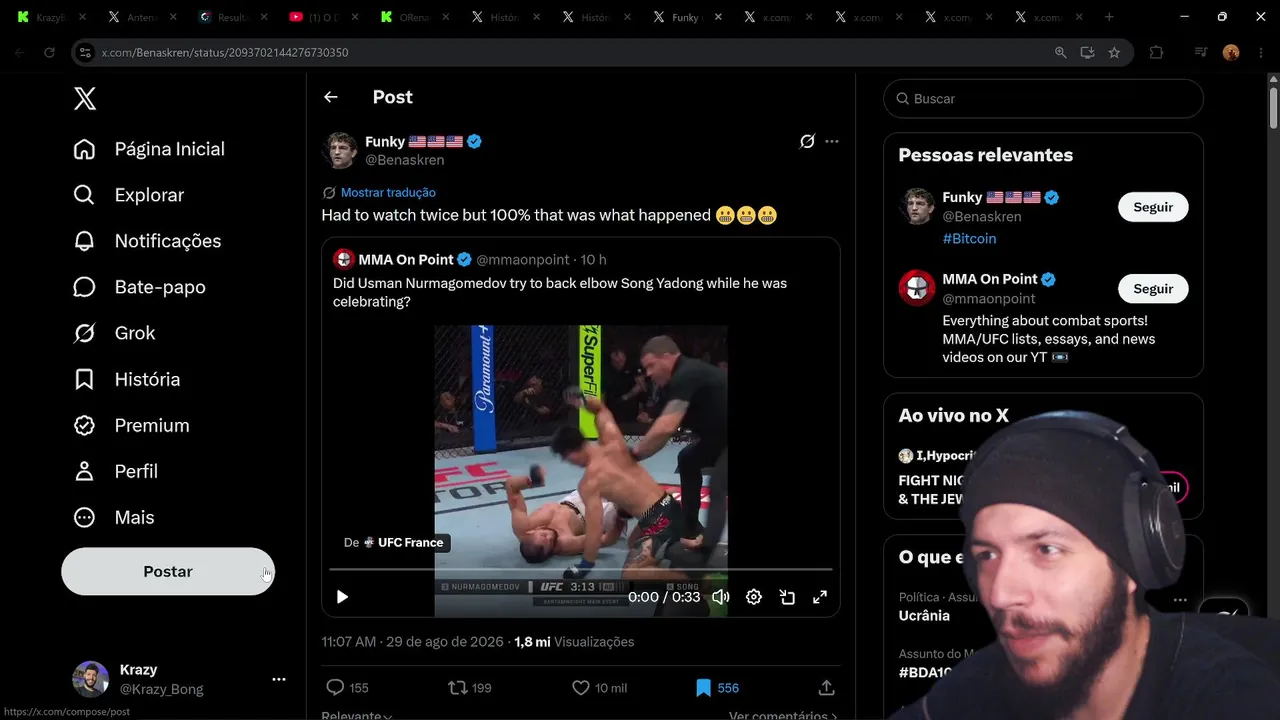
Task: Open account options next to Krazy
Action: tap(279, 679)
